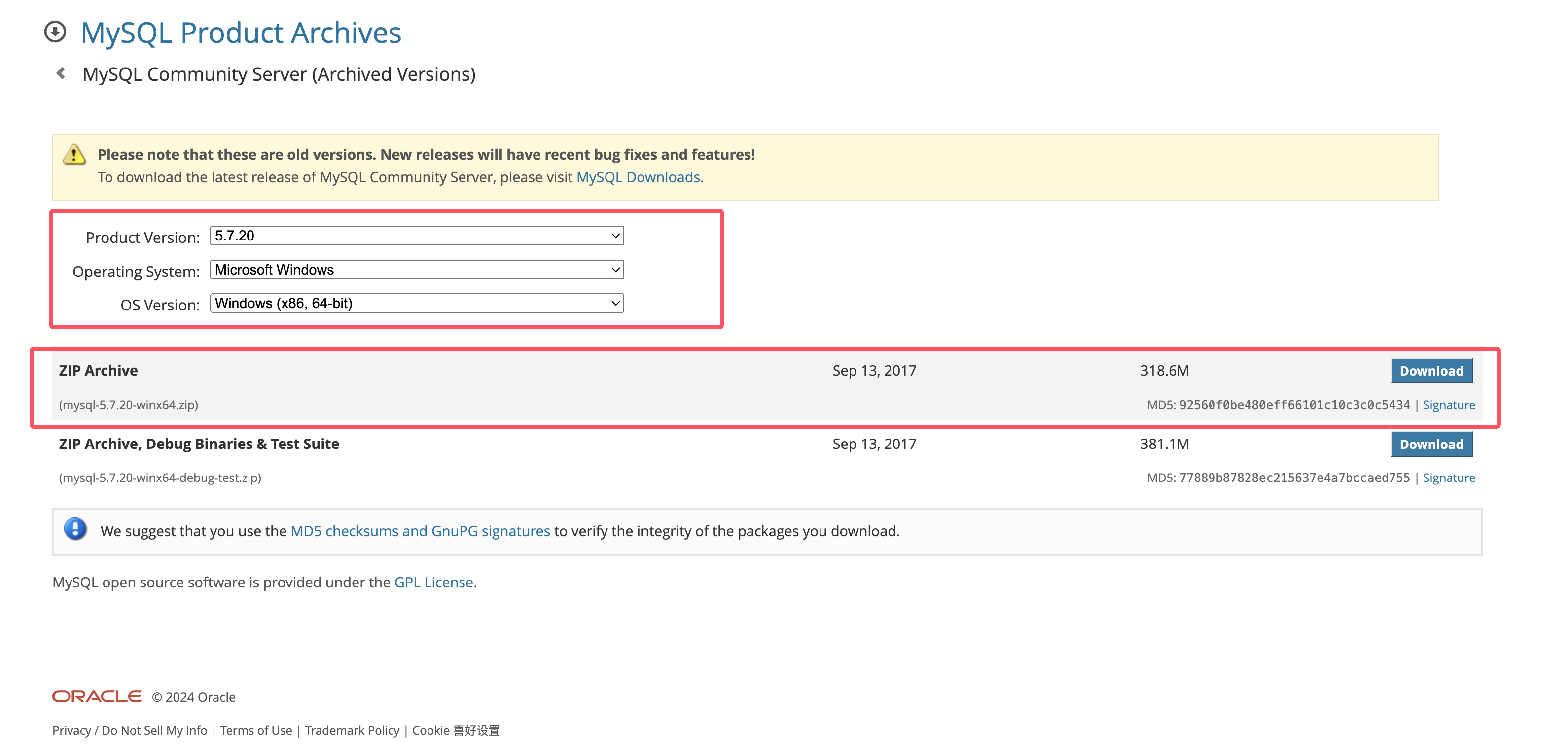The image size is (1568, 755).
Task: Click the filename (mysql-5.7.20-winx64-debug-test.zip)
Action: click(160, 478)
